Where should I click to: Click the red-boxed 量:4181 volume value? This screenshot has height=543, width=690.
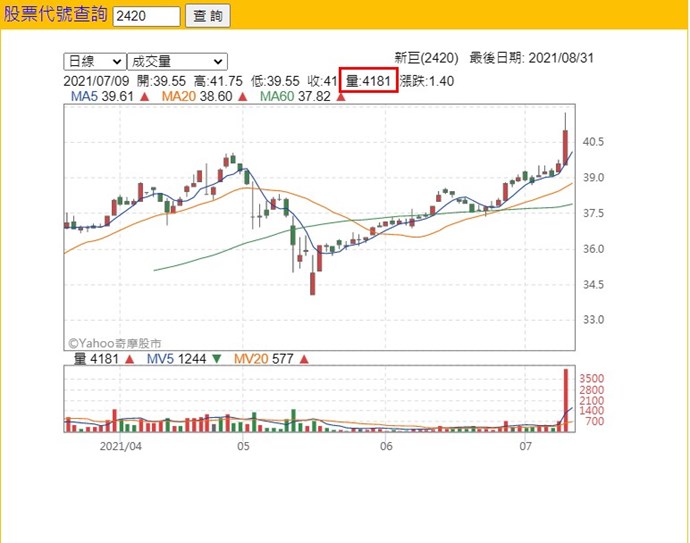pyautogui.click(x=368, y=81)
